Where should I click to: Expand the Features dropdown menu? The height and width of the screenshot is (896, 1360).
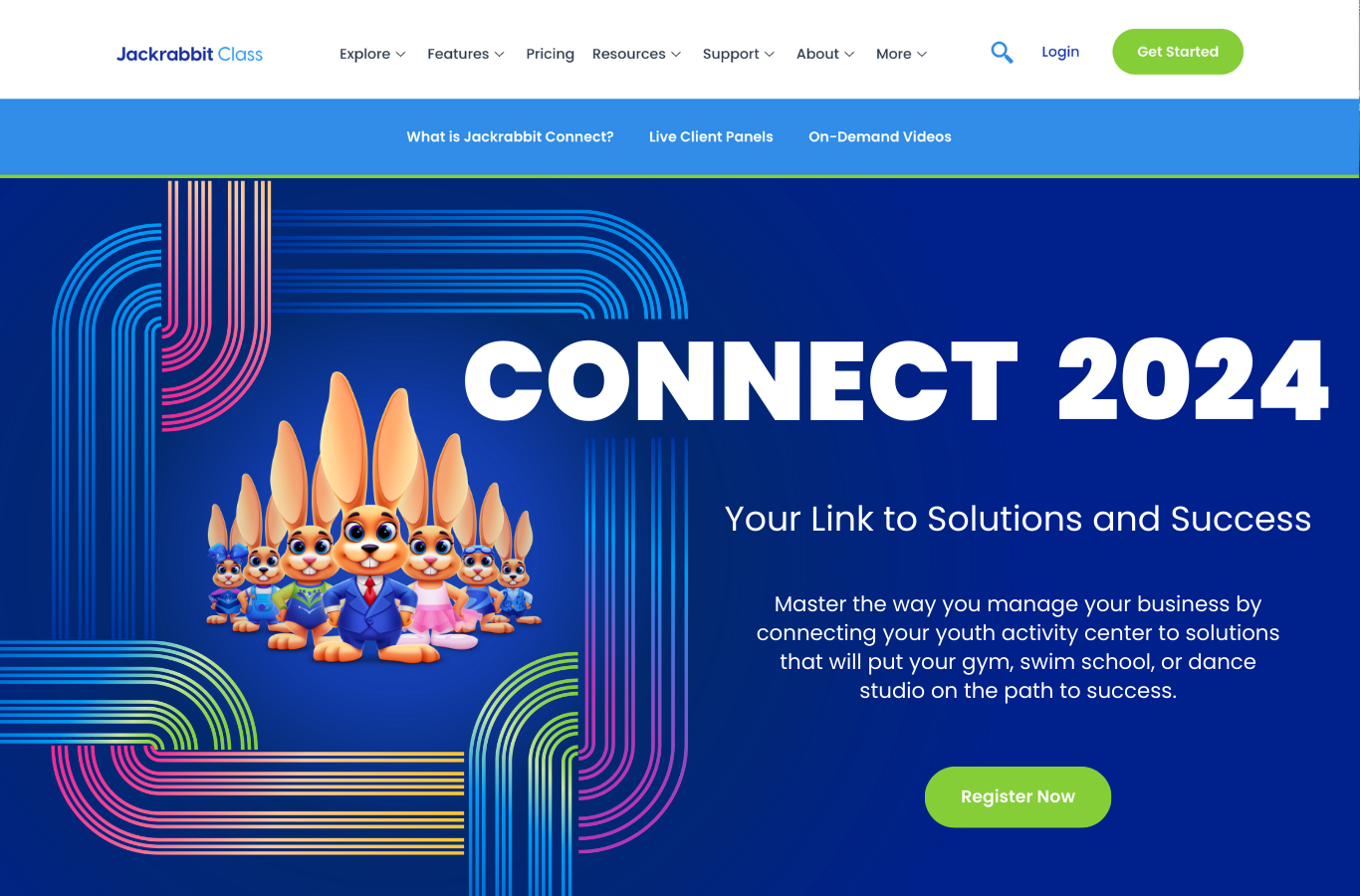point(466,54)
